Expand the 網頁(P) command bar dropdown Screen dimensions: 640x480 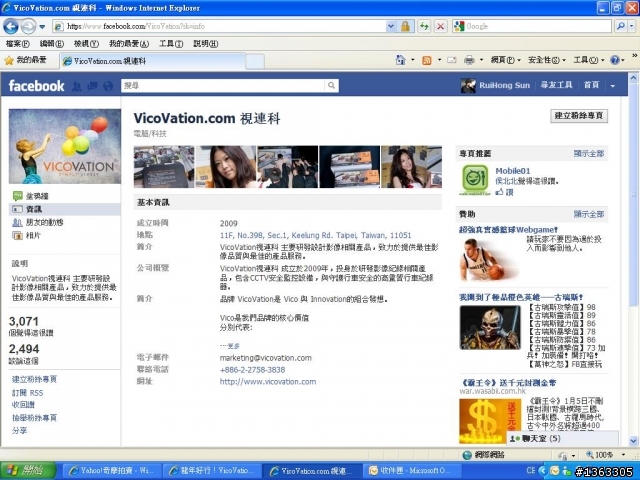pos(506,60)
